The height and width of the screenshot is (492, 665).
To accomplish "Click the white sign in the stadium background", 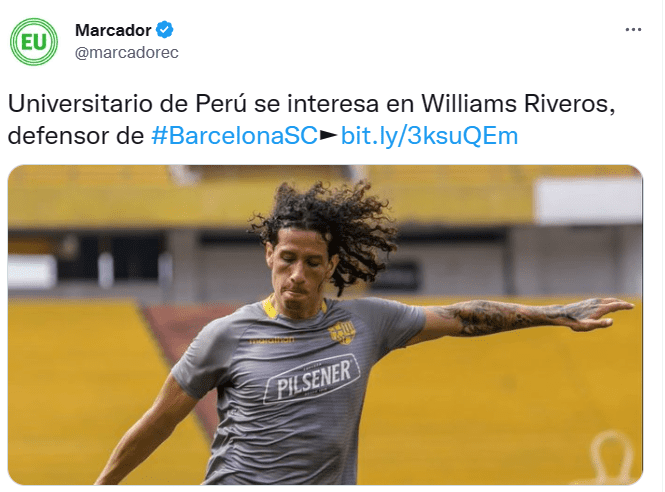I will coord(589,200).
